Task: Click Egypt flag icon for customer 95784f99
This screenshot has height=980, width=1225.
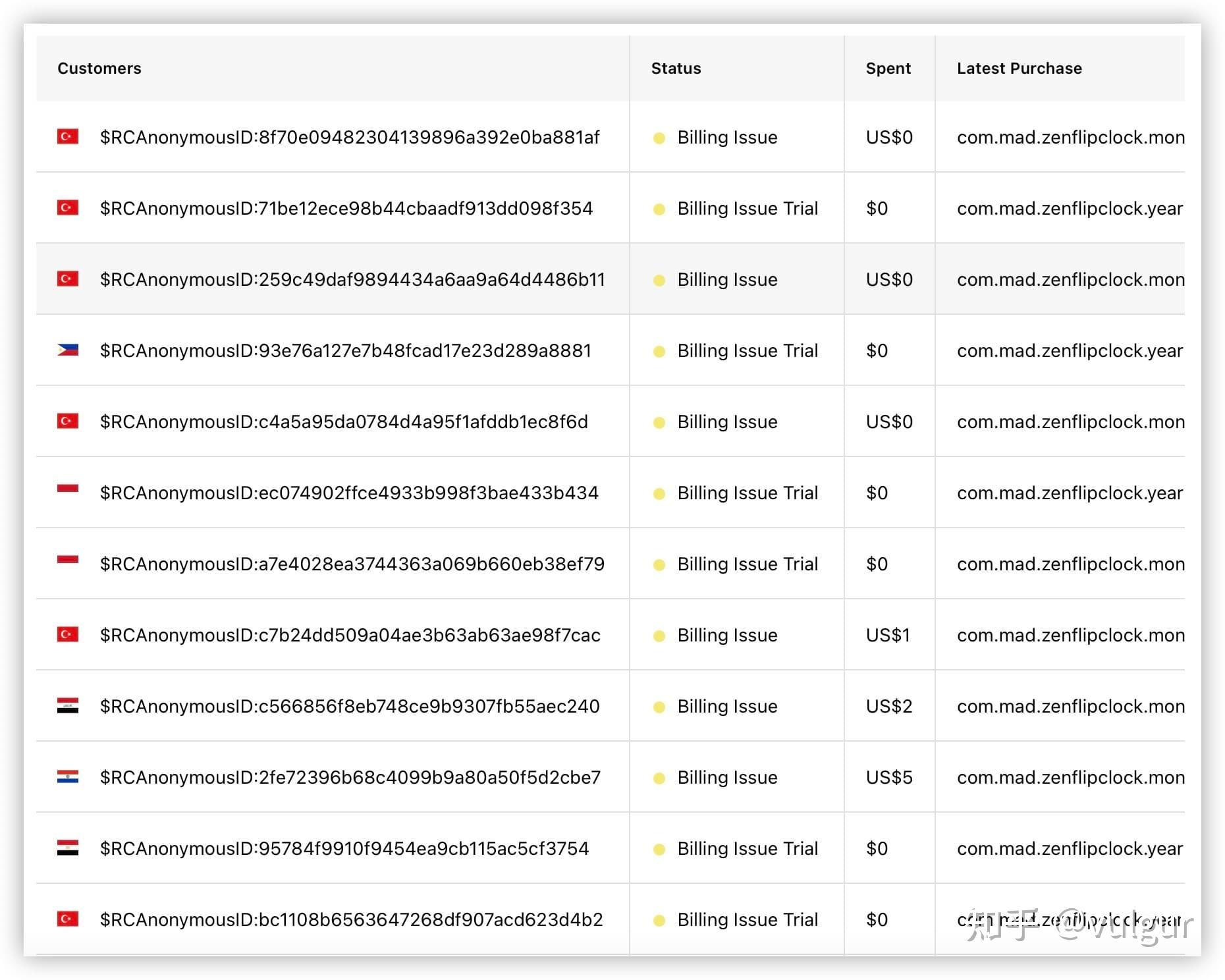Action: tap(68, 848)
